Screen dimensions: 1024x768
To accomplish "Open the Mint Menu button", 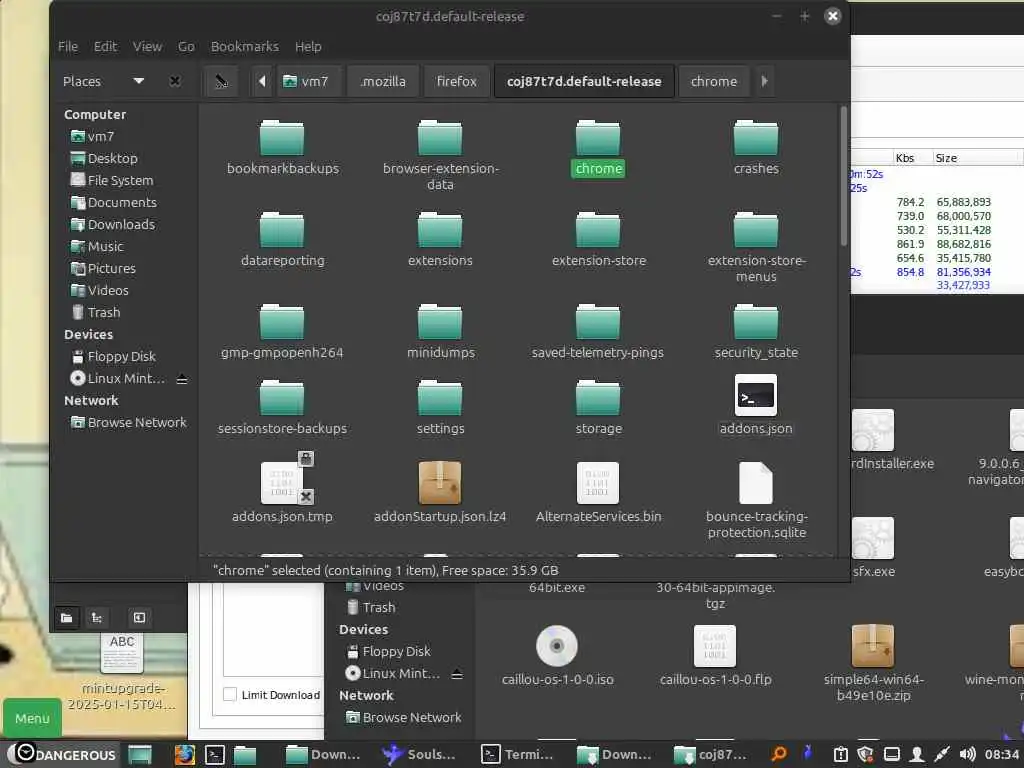I will pos(32,718).
